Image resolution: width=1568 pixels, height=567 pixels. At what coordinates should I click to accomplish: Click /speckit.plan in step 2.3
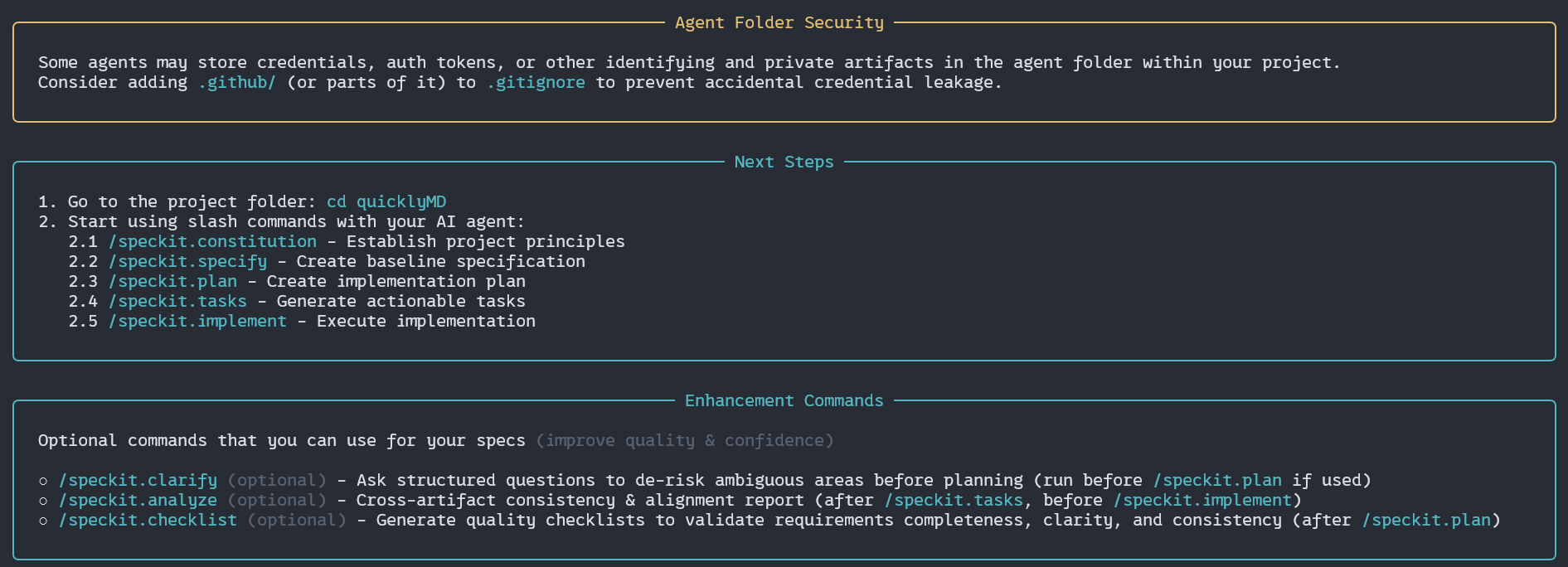(x=172, y=282)
